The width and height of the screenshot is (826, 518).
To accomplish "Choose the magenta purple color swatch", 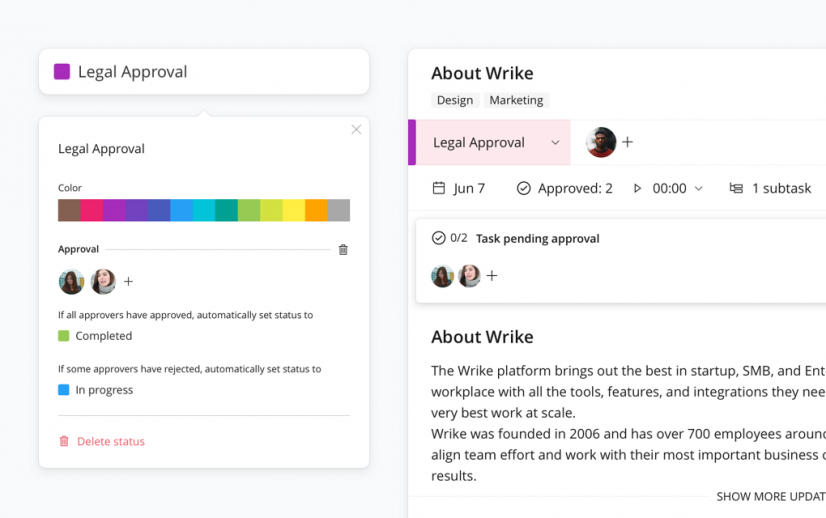I will 114,210.
